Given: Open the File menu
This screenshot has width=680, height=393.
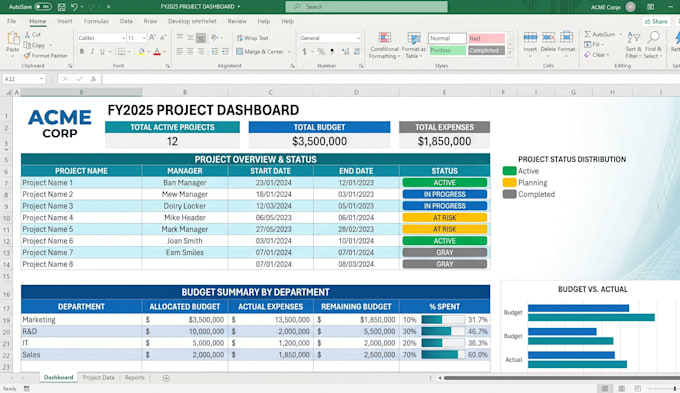Looking at the screenshot, I should click(12, 21).
